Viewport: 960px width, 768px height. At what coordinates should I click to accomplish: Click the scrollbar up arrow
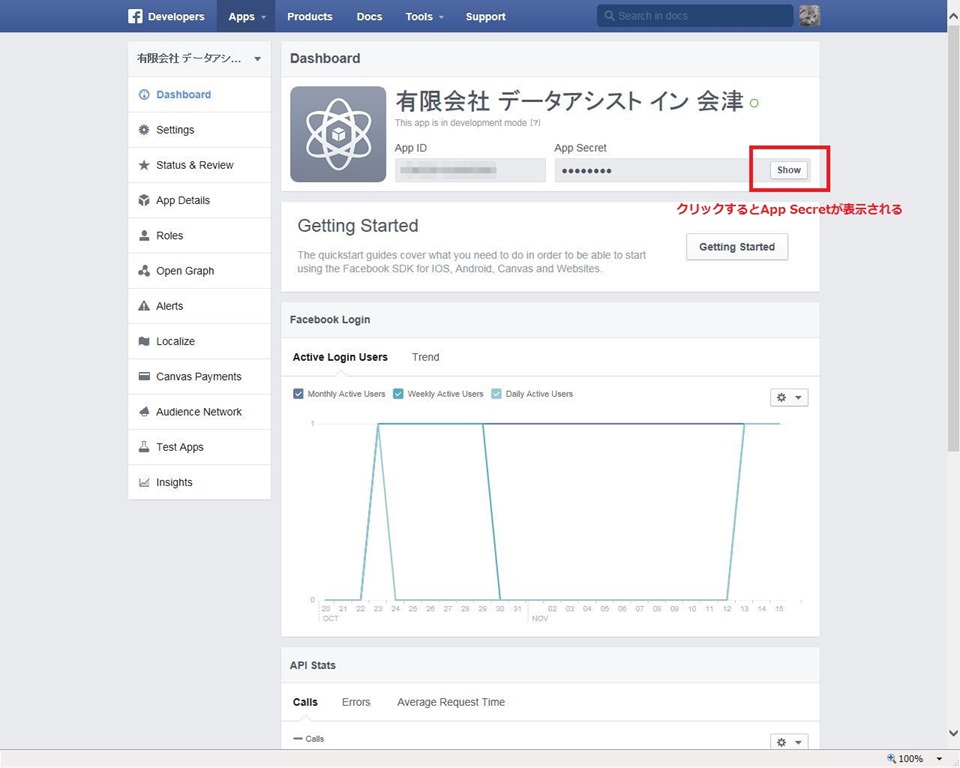point(953,17)
